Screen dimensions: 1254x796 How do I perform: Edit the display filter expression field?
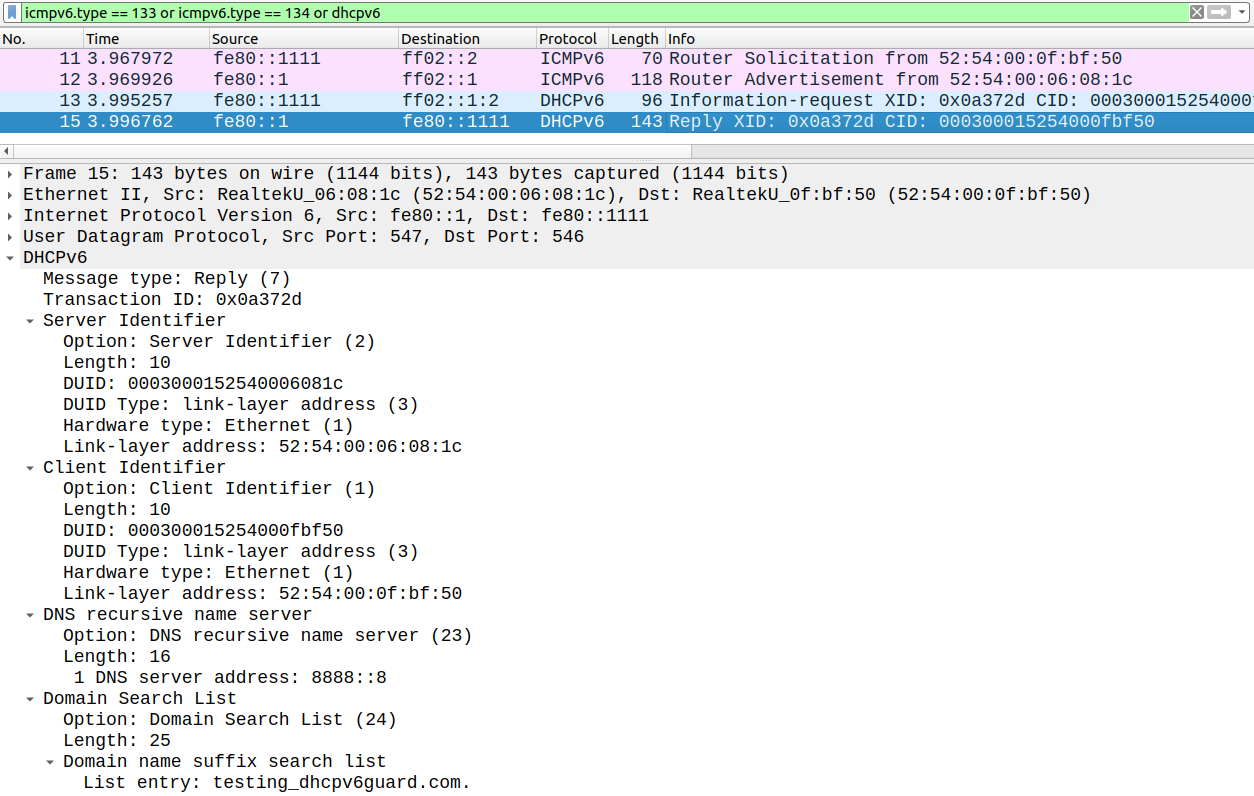pyautogui.click(x=603, y=12)
